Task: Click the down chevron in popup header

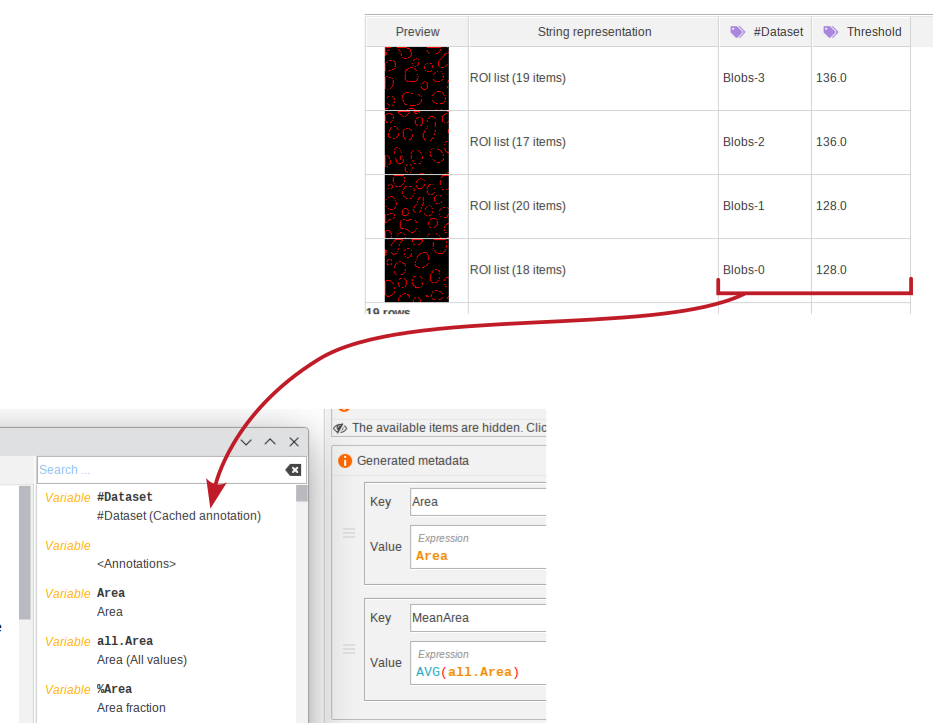Action: [246, 442]
